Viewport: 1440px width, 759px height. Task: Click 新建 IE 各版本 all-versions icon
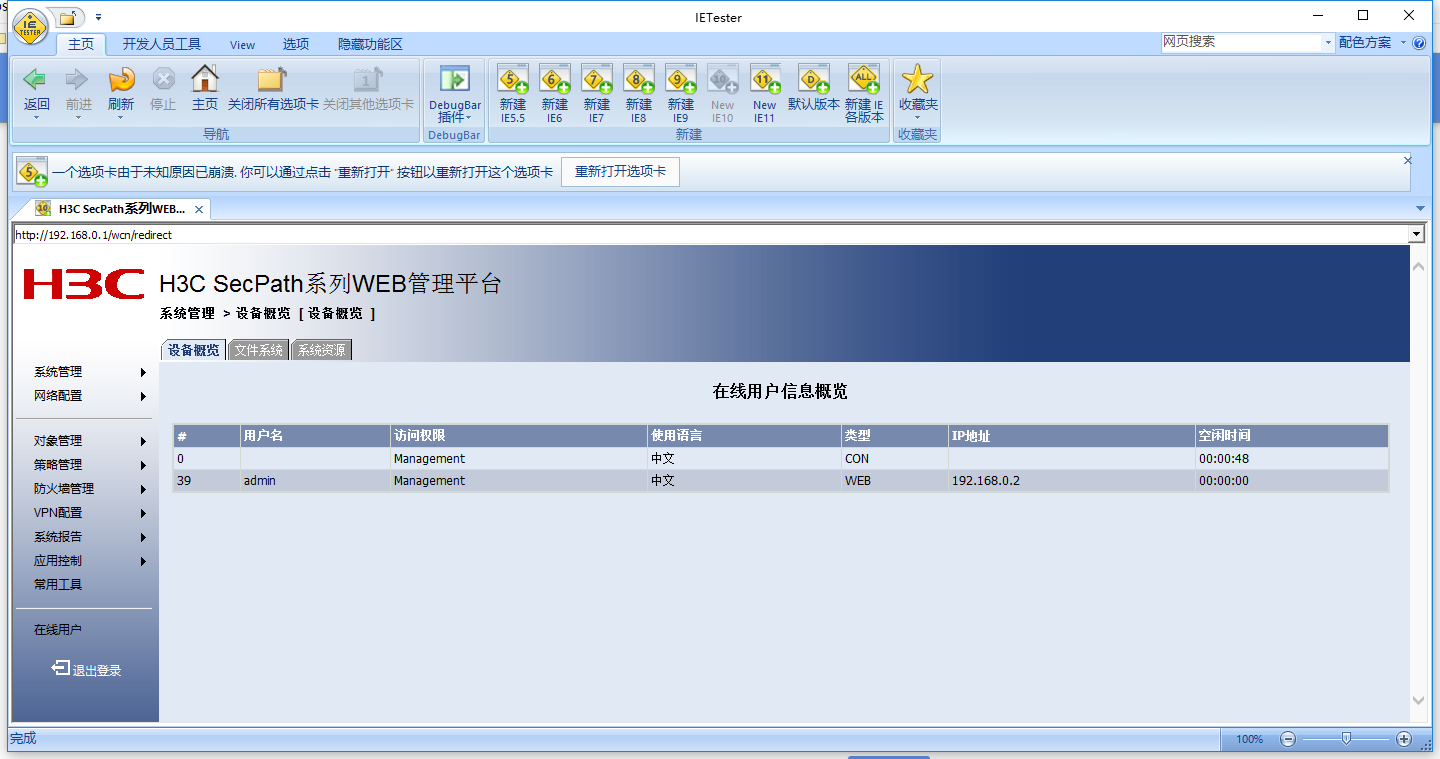point(864,79)
